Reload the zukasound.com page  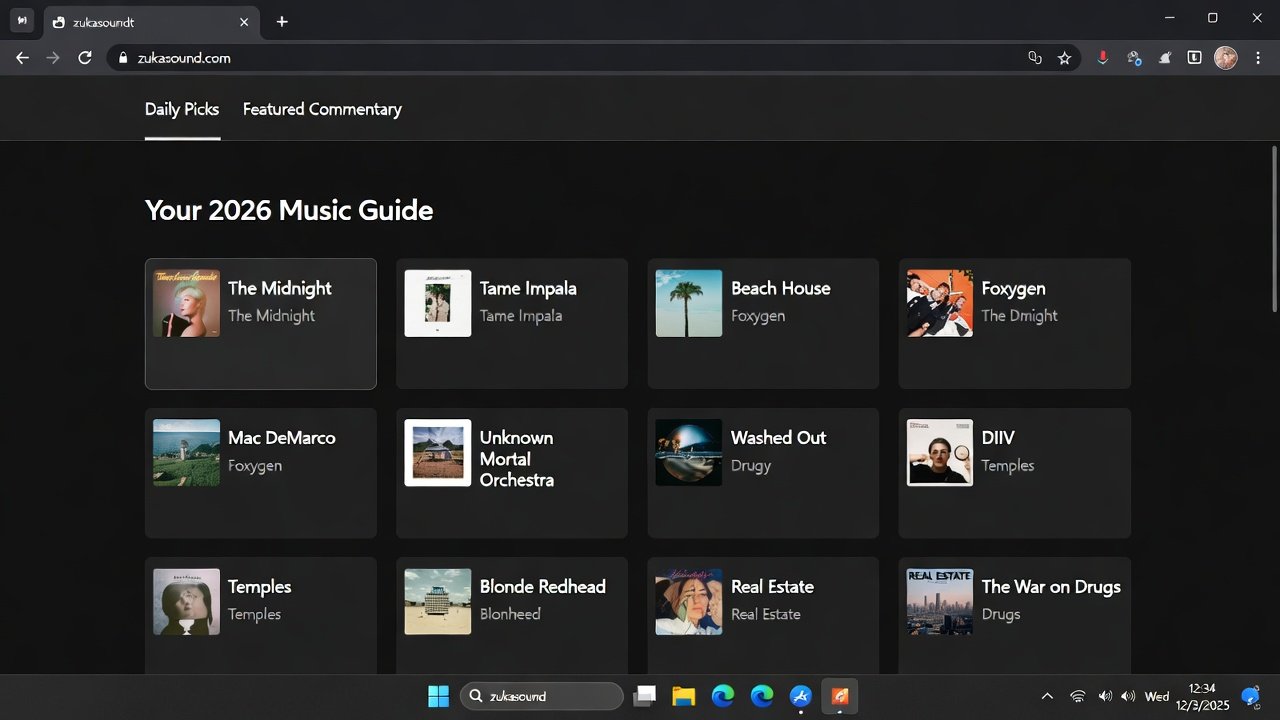(x=85, y=58)
